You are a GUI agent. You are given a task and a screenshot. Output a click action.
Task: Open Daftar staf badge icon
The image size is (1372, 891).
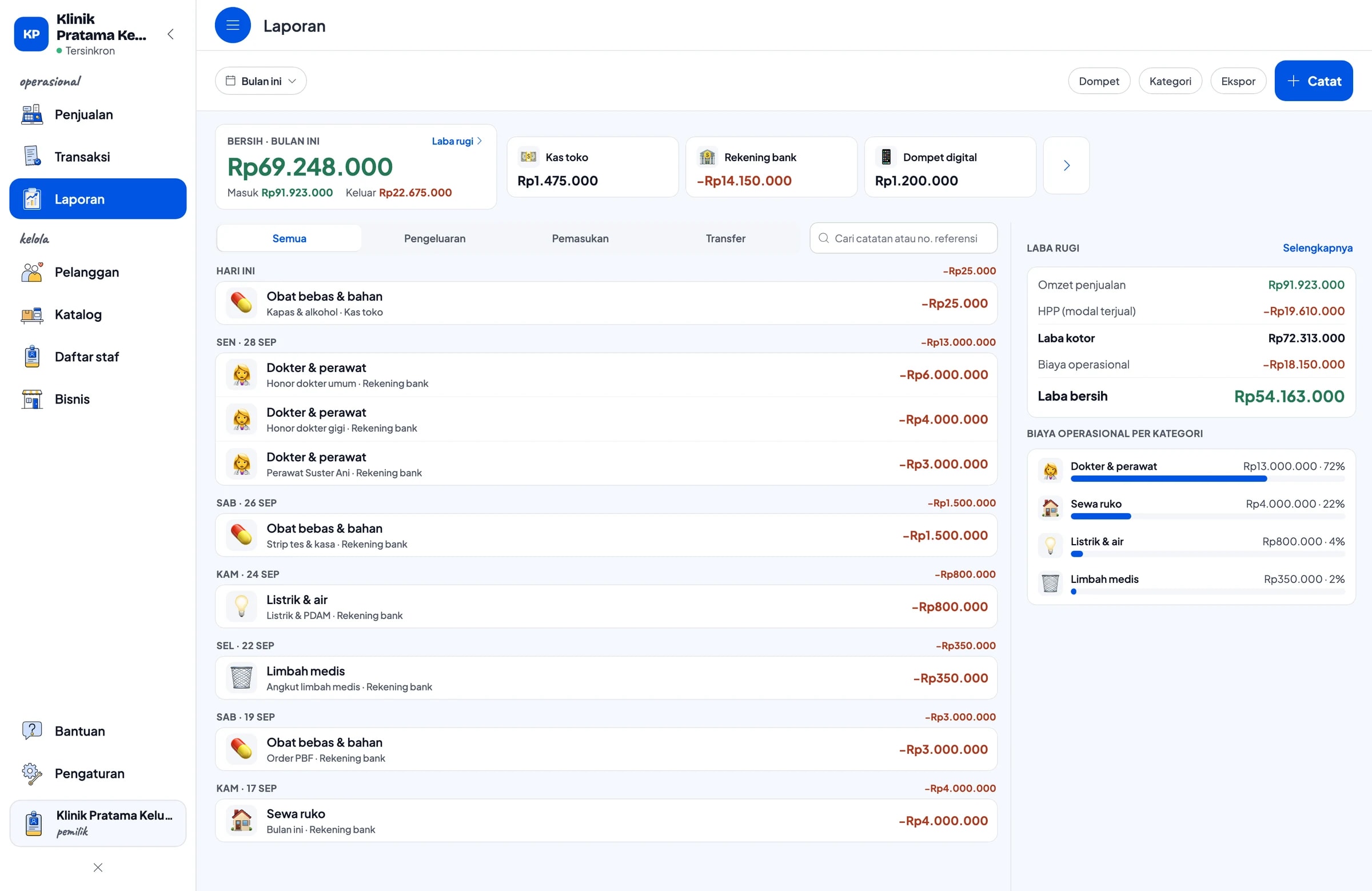point(31,357)
